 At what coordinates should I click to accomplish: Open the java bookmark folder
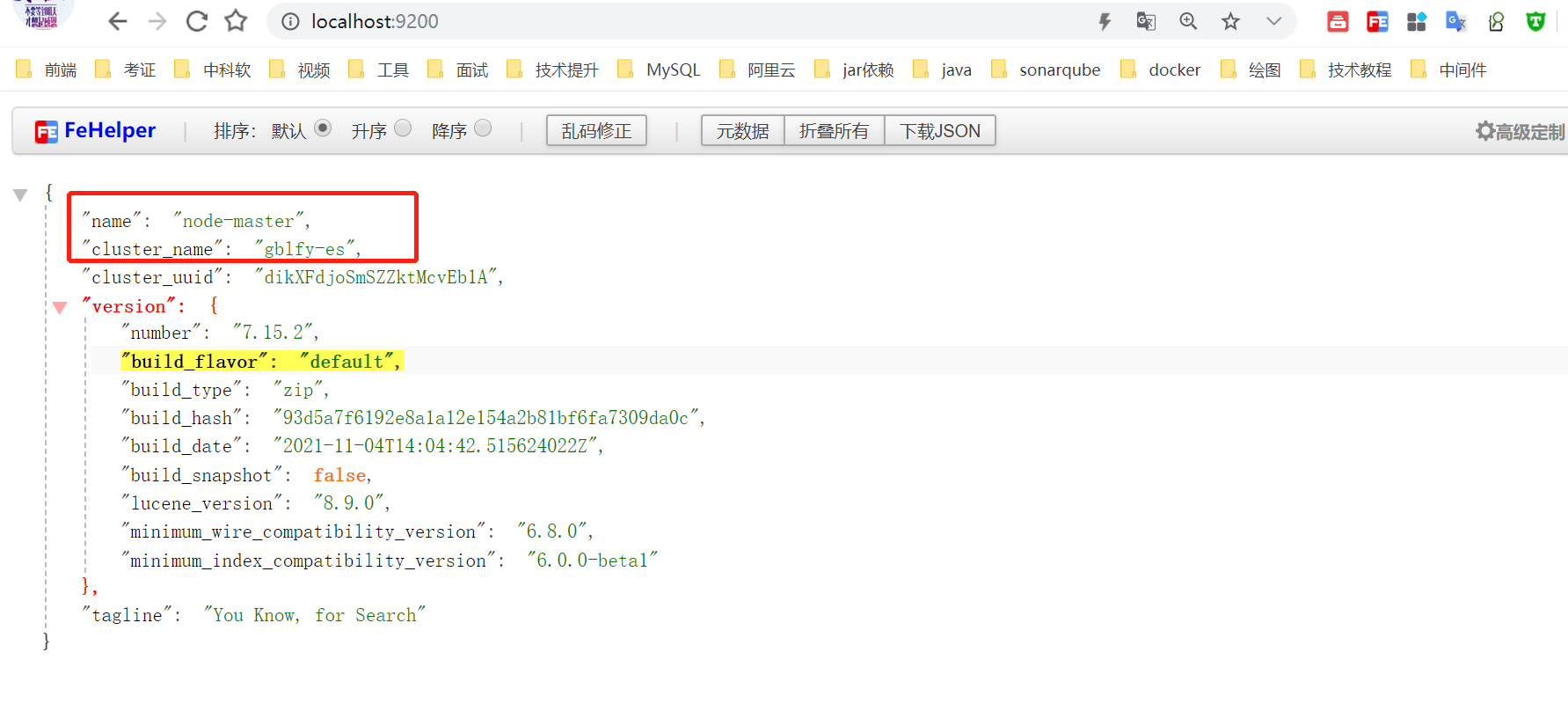(942, 70)
